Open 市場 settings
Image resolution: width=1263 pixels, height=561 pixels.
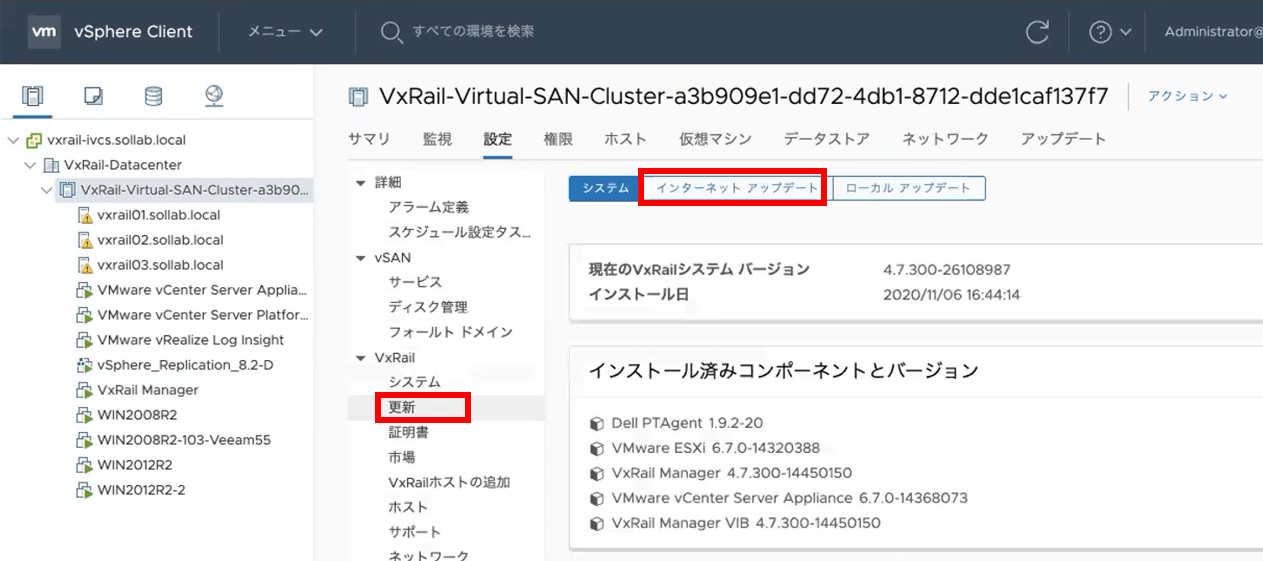402,457
